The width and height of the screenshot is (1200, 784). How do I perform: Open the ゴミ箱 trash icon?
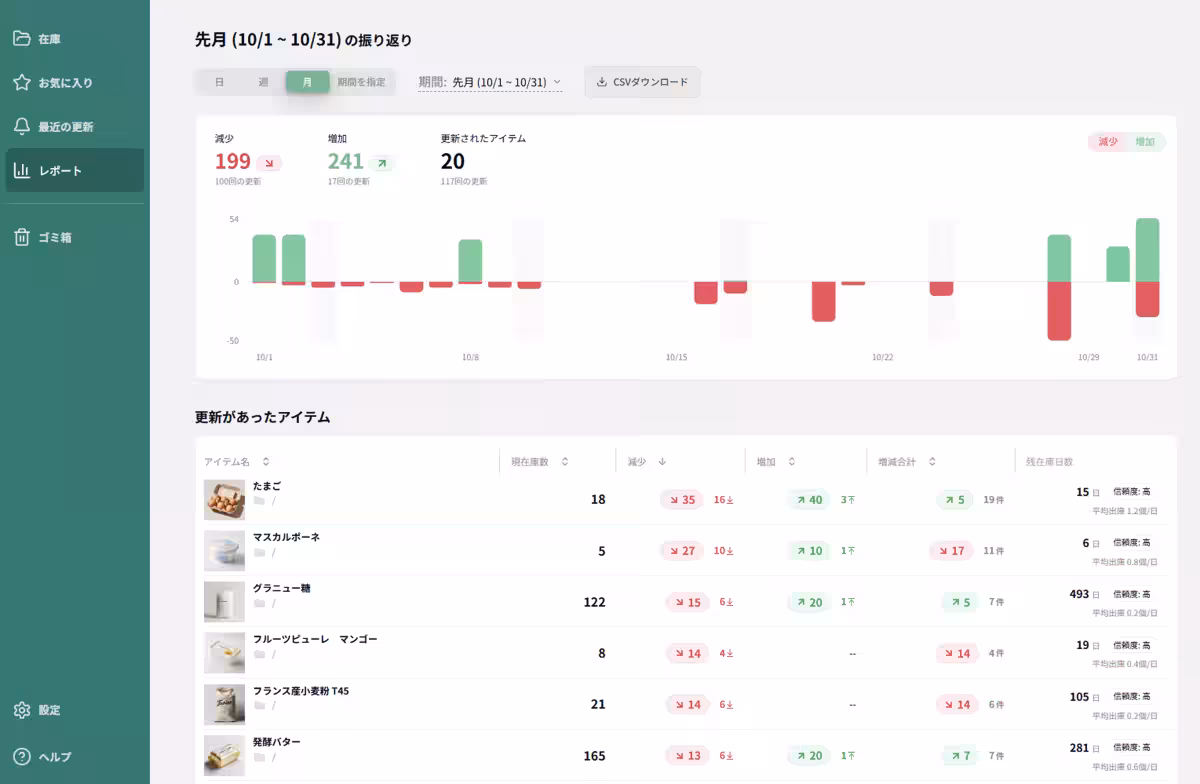pyautogui.click(x=21, y=238)
